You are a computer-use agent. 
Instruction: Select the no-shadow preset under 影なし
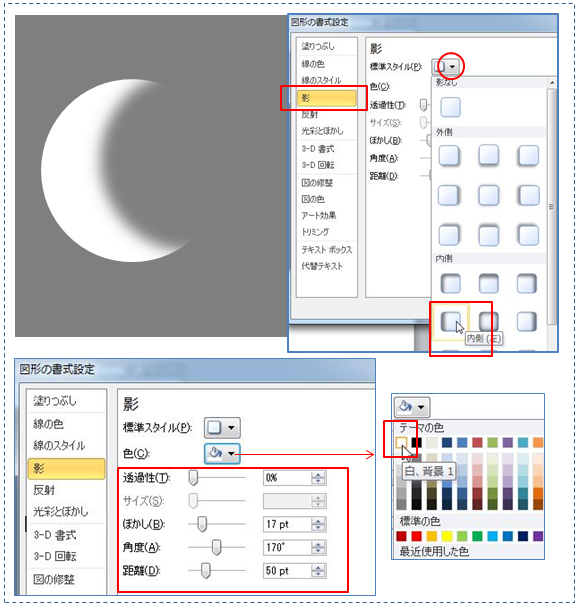coord(450,107)
